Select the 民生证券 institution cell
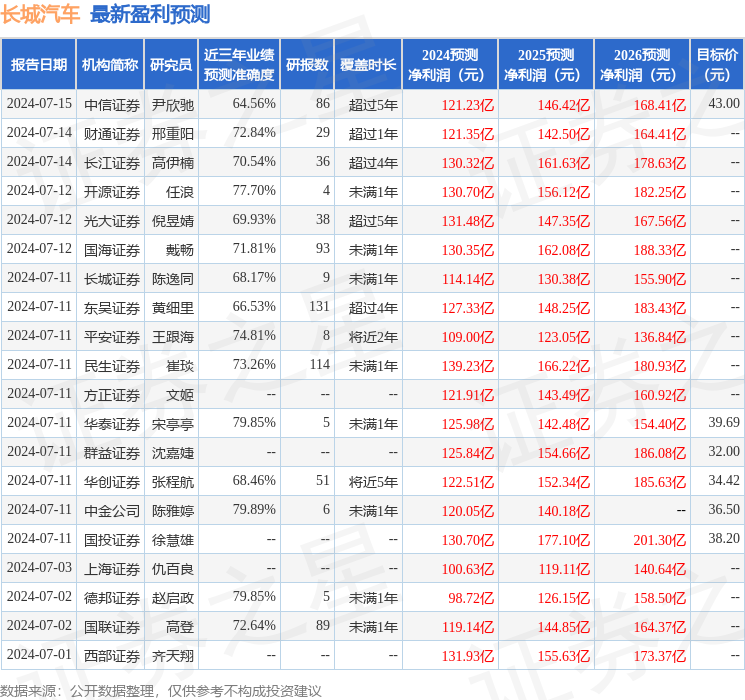This screenshot has height=700, width=745. point(112,366)
